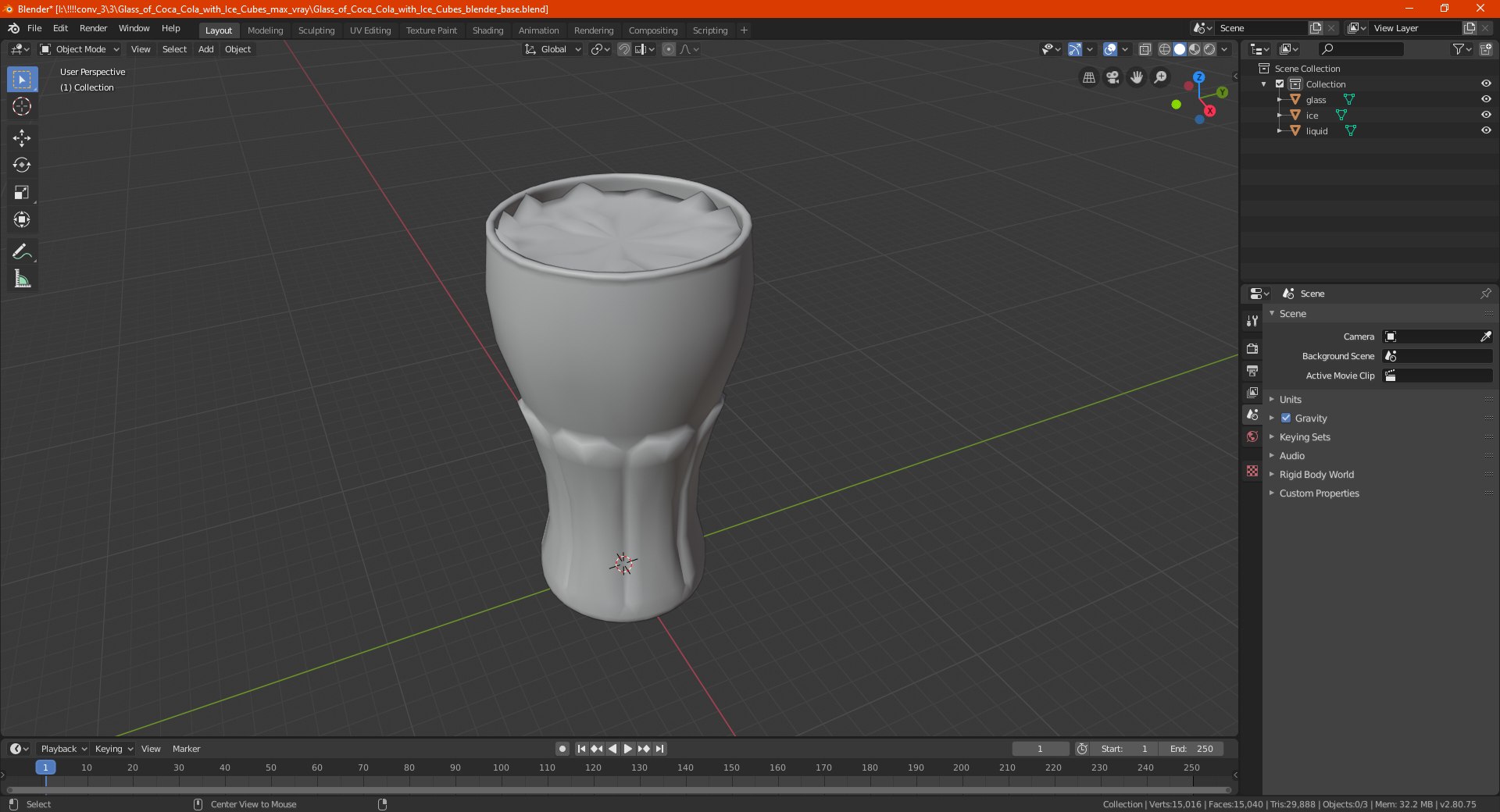The image size is (1500, 812).
Task: Open World properties tab icon
Action: (1252, 436)
